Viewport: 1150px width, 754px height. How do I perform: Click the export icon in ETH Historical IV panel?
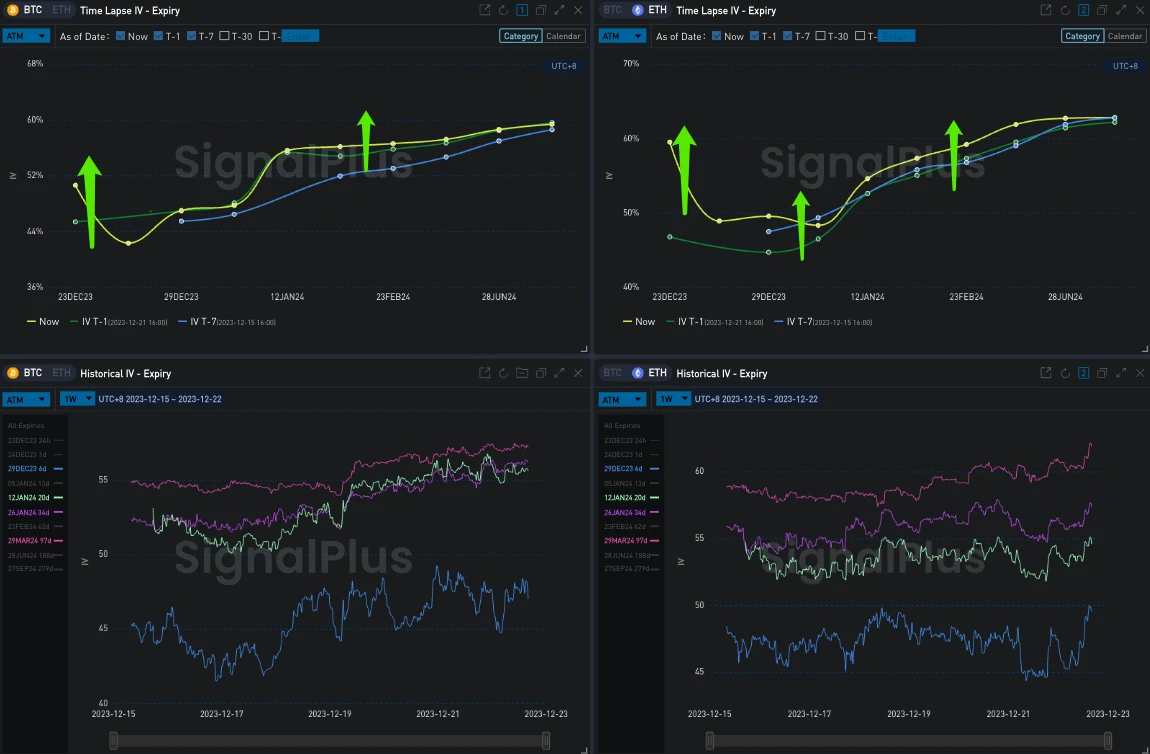coord(1045,373)
